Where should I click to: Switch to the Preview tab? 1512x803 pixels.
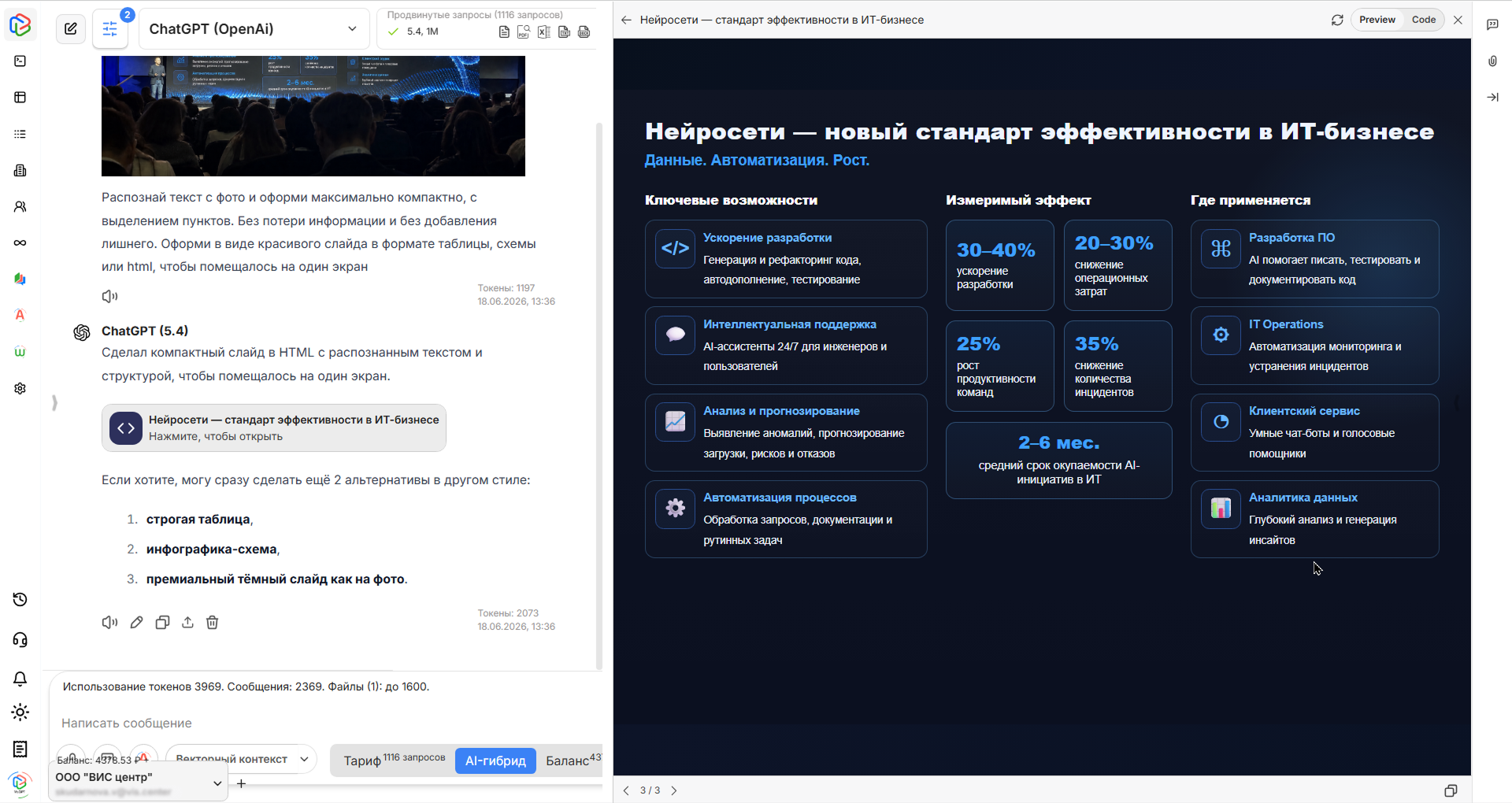click(x=1377, y=20)
